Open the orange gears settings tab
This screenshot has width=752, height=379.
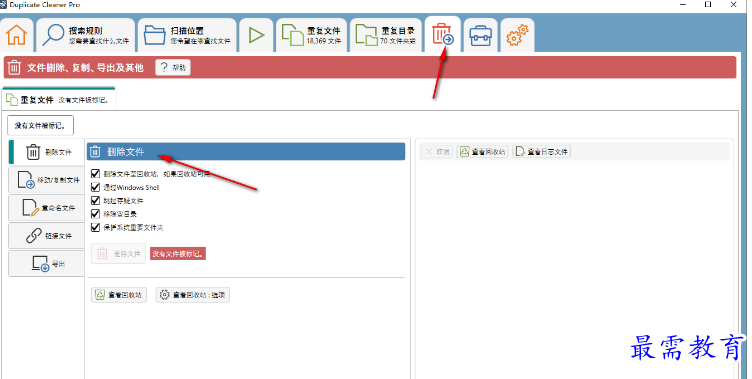pos(517,35)
